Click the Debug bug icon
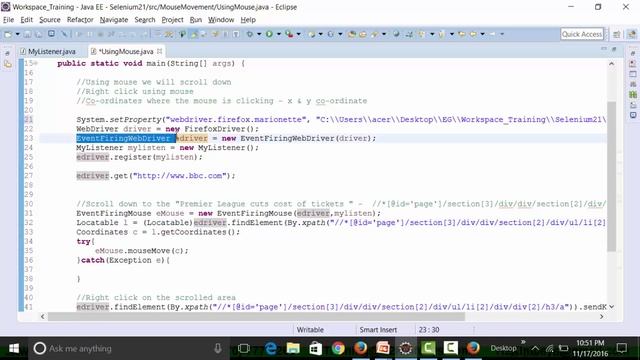This screenshot has height=360, width=640. tap(249, 34)
